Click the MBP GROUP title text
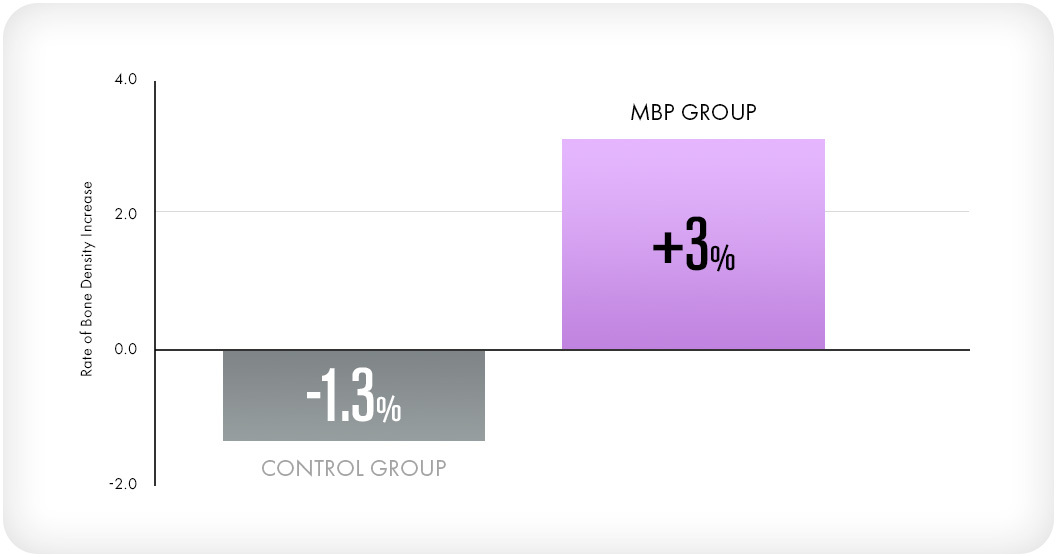This screenshot has width=1057, height=557. (692, 112)
